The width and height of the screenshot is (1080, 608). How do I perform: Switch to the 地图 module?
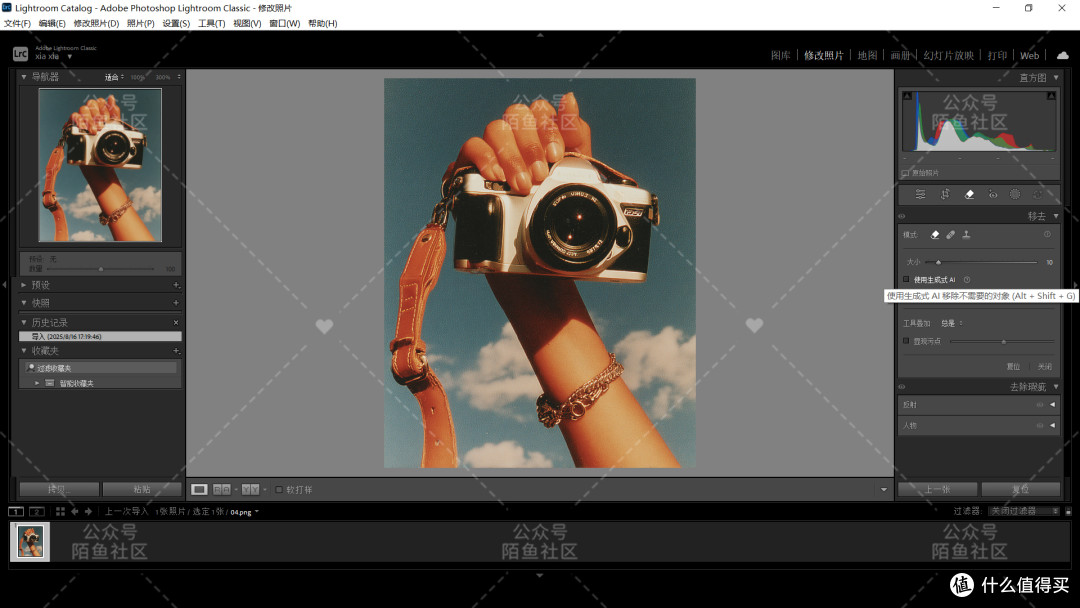click(x=867, y=56)
